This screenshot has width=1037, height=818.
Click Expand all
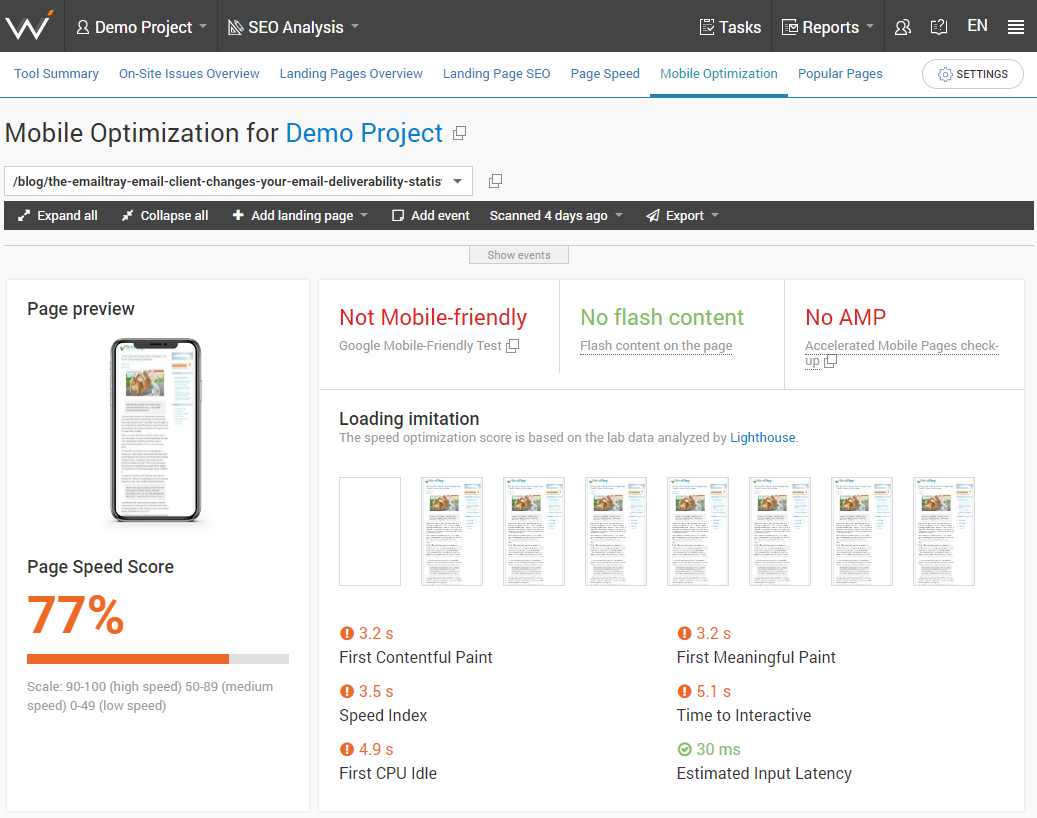pos(57,216)
